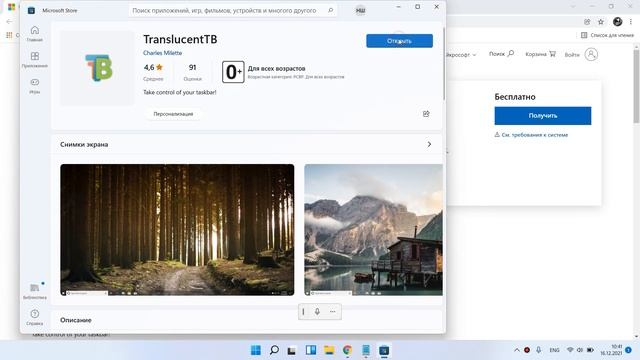640x360 pixels.
Task: Click the sign-in avatar circle in browser page
Action: 591,54
